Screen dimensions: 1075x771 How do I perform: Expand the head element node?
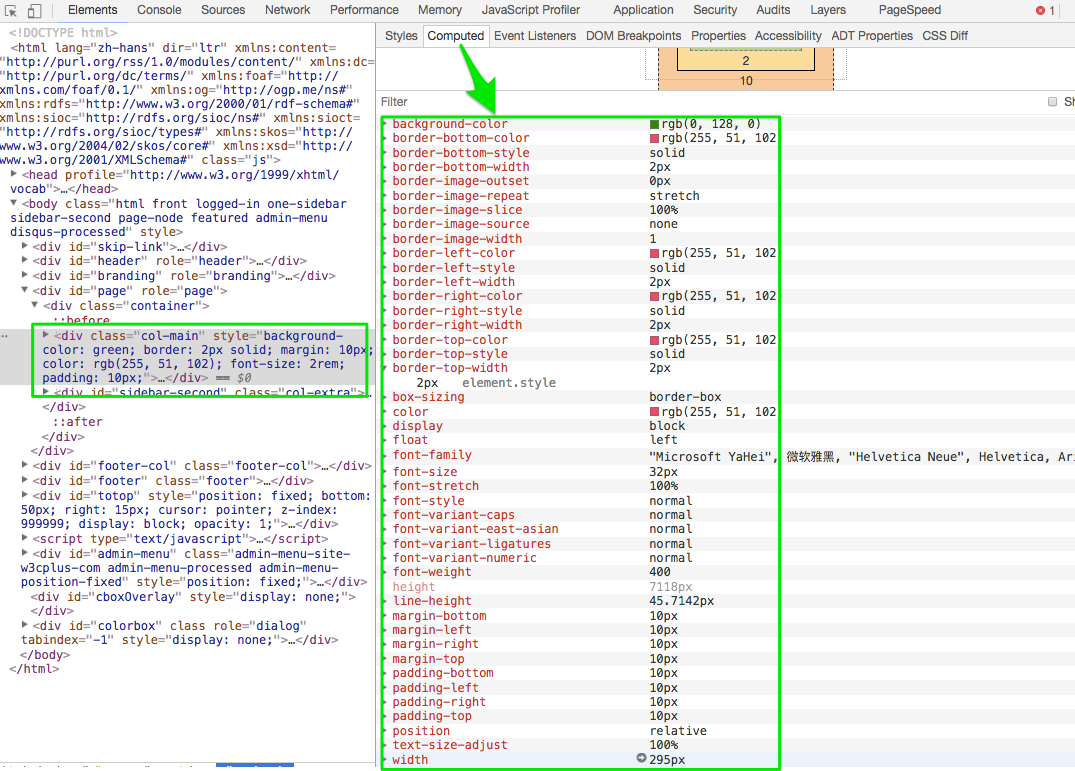[14, 175]
